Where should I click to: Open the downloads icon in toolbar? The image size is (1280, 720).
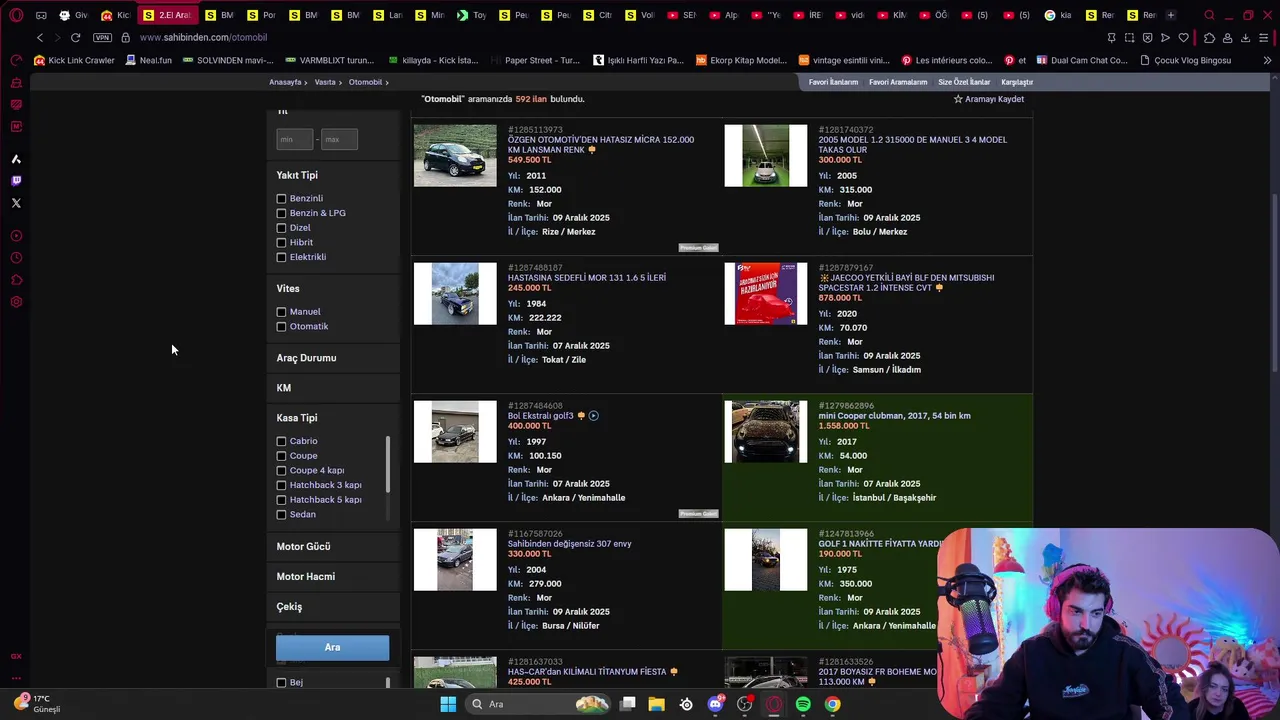1245,37
